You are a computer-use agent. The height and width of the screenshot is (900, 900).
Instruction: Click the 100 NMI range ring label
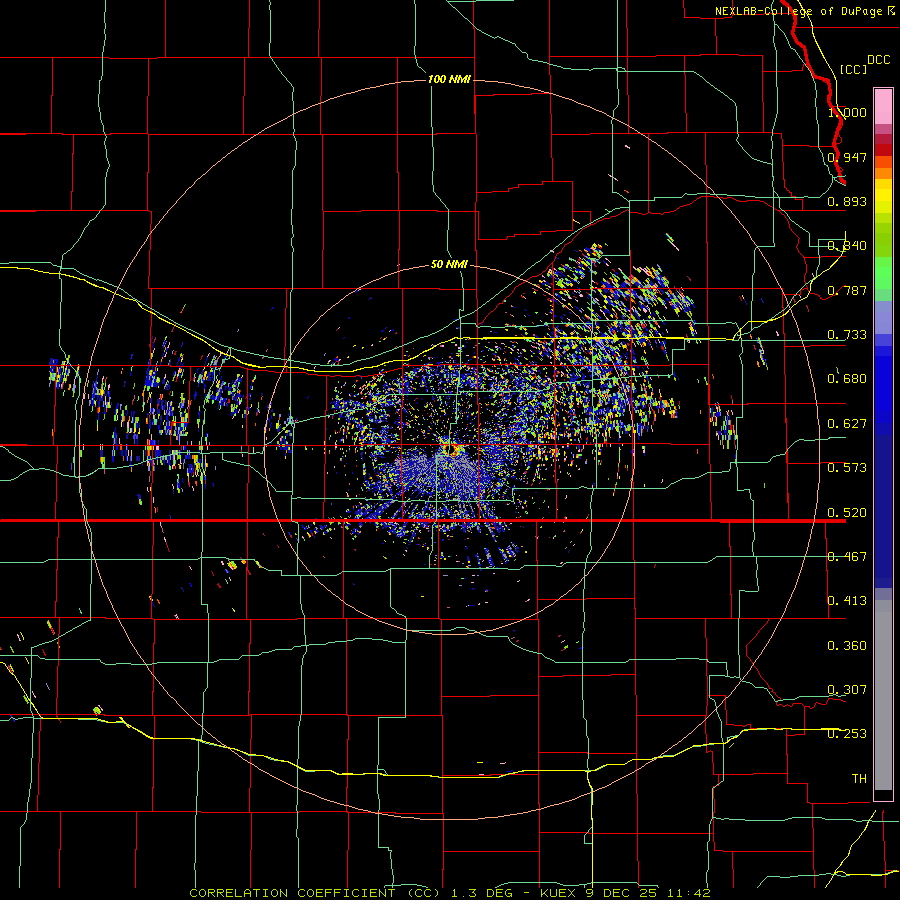pyautogui.click(x=449, y=79)
